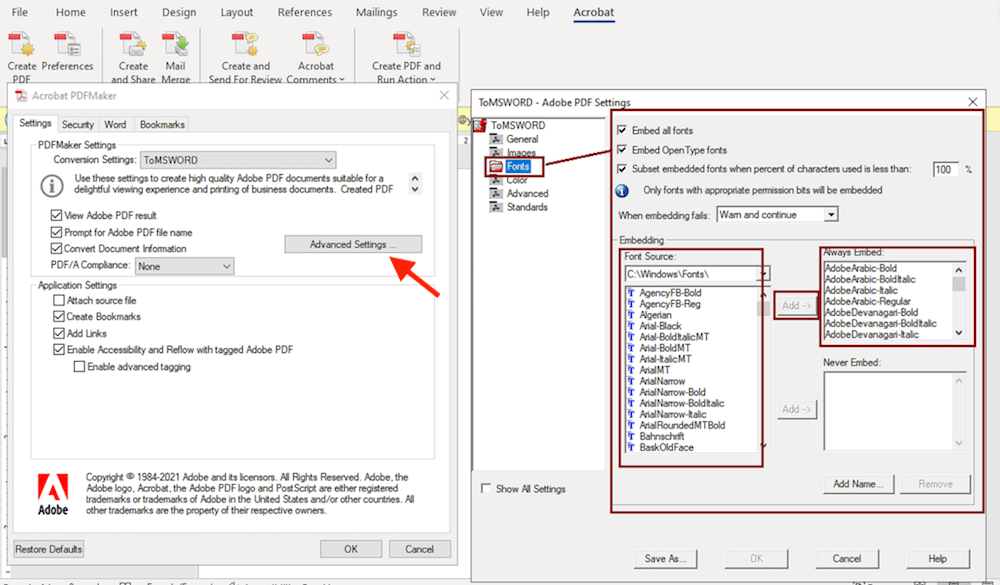The width and height of the screenshot is (1000, 585).
Task: Uncheck View Adobe PDF result
Action: [57, 216]
